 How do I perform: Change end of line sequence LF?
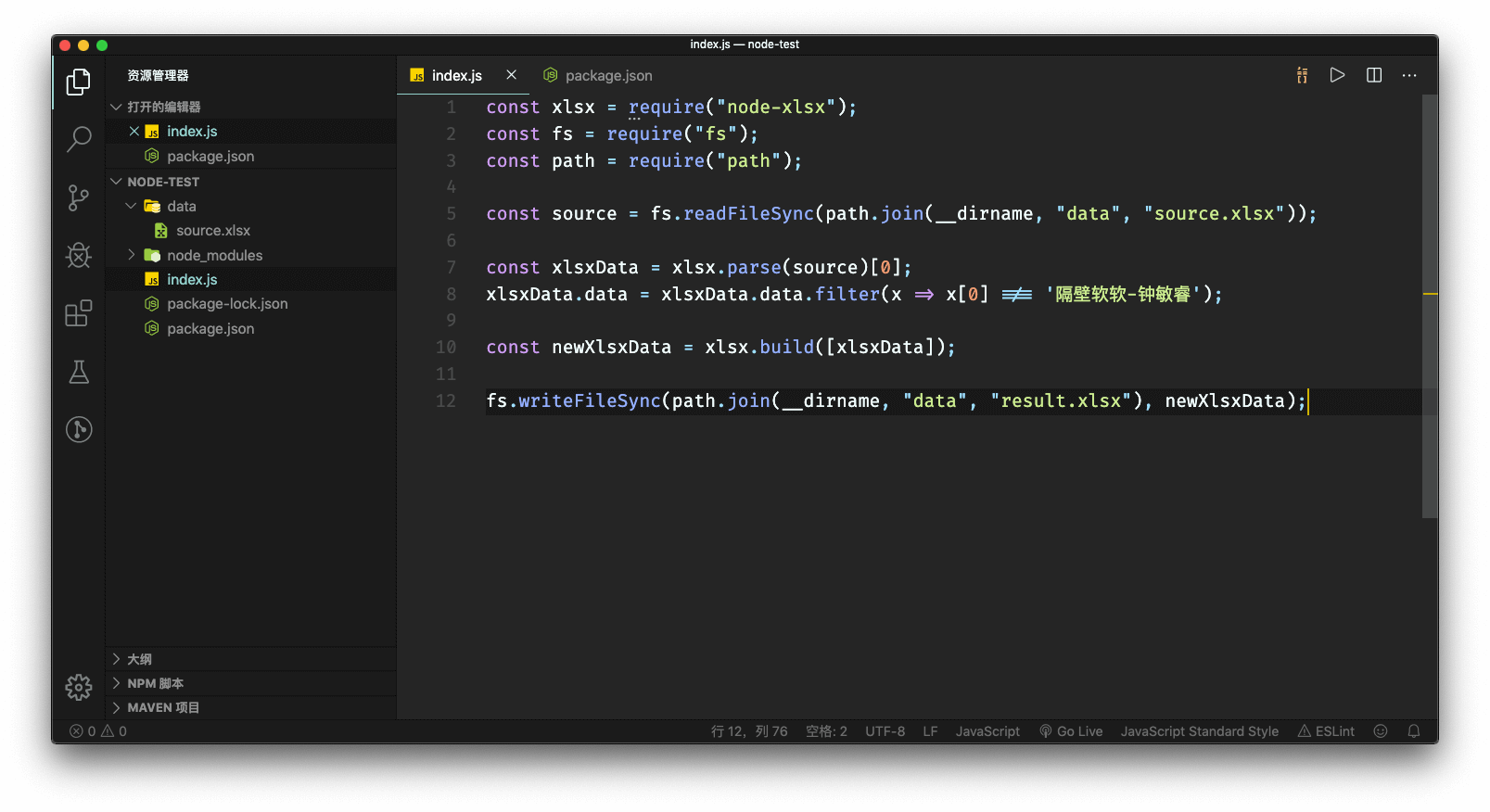pos(930,731)
